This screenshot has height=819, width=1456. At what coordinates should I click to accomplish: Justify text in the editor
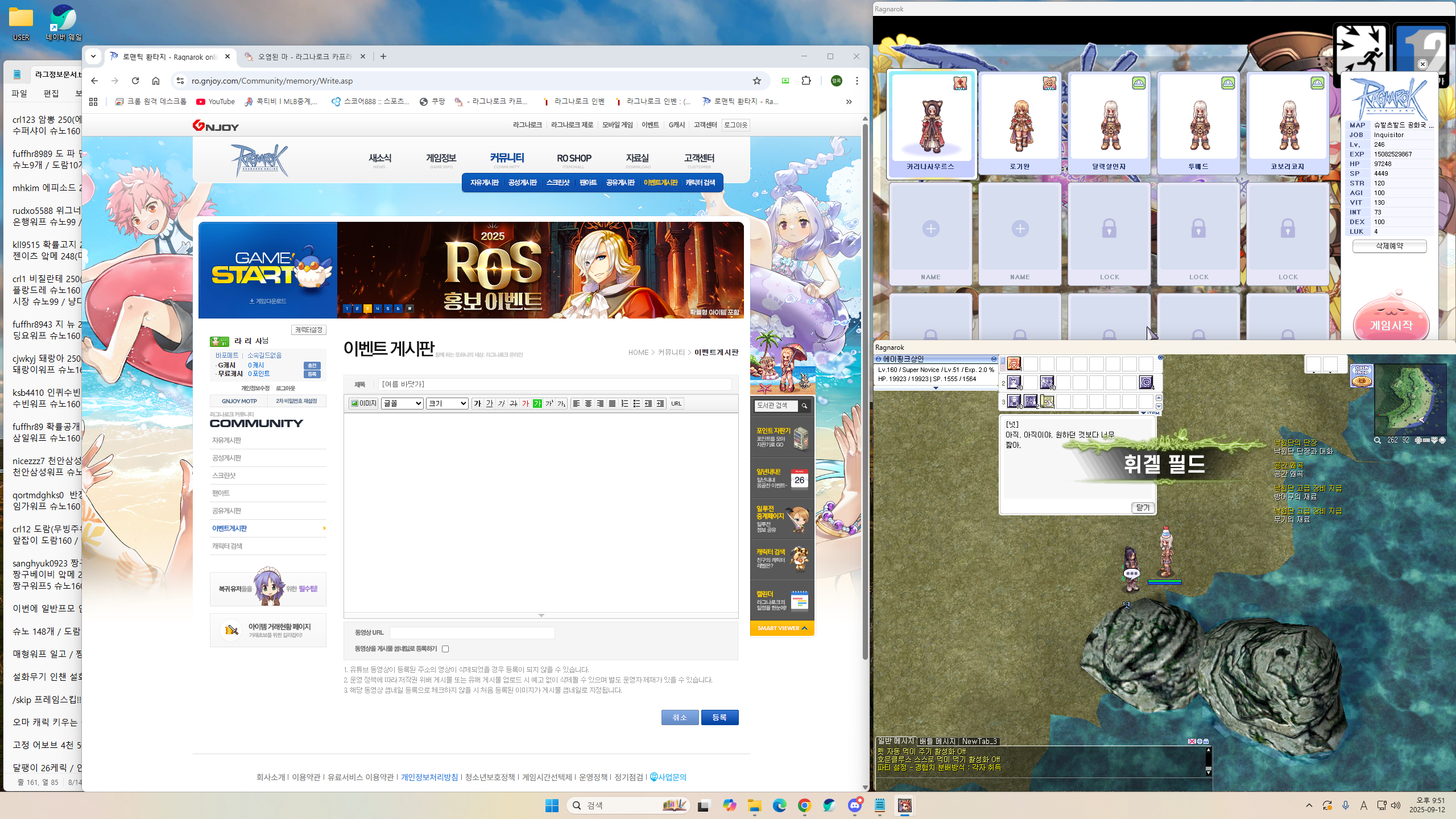coord(612,403)
